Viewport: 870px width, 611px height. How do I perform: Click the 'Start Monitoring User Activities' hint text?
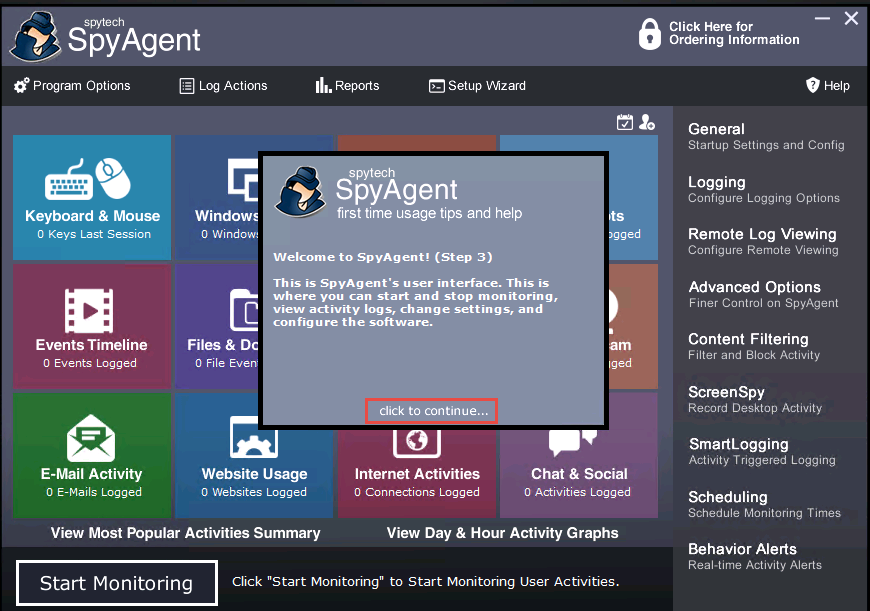426,582
